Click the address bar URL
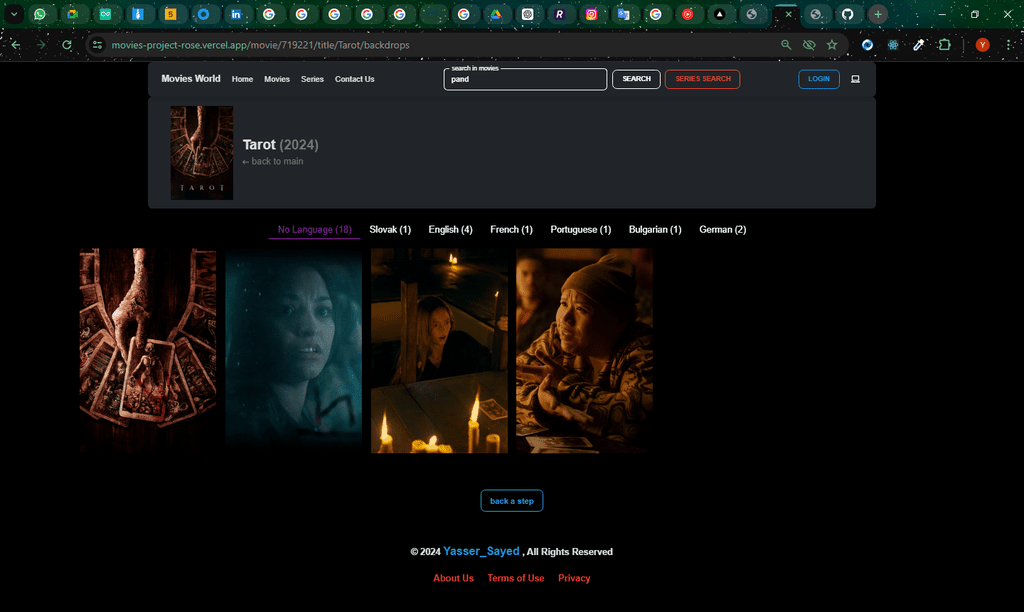This screenshot has height=612, width=1024. [x=261, y=45]
